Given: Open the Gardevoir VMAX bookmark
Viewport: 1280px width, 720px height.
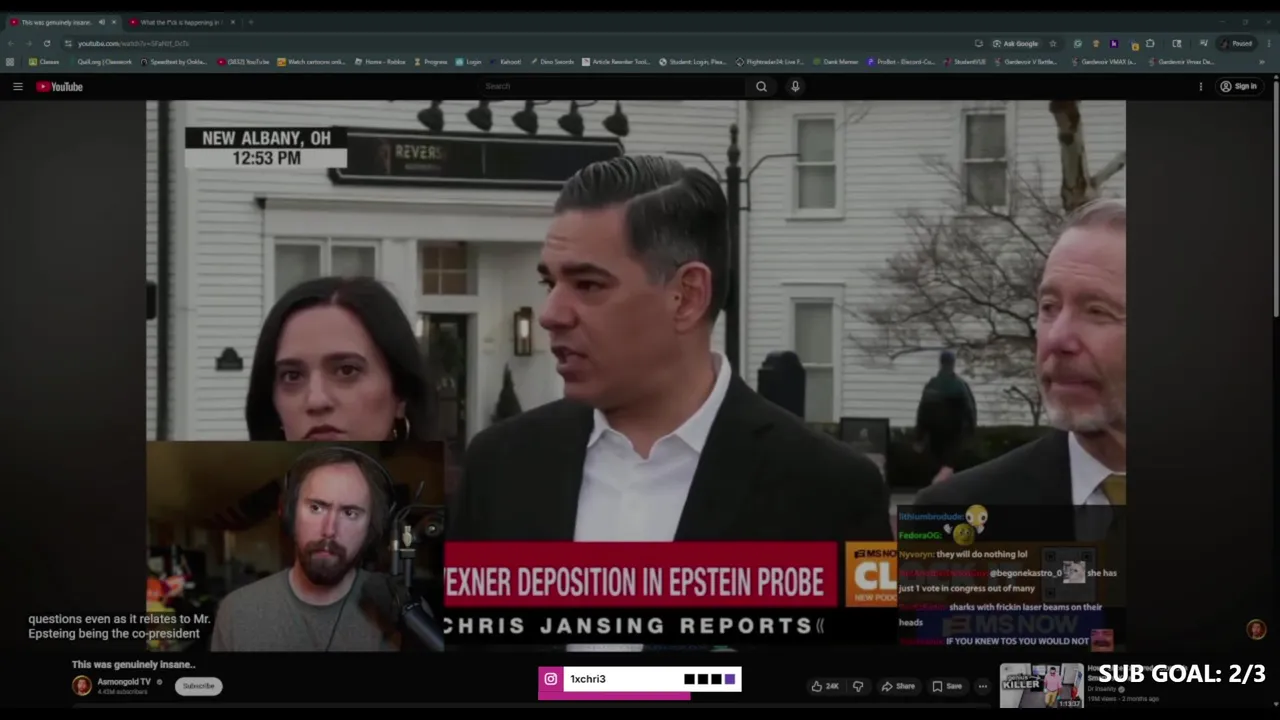Looking at the screenshot, I should coord(1103,62).
